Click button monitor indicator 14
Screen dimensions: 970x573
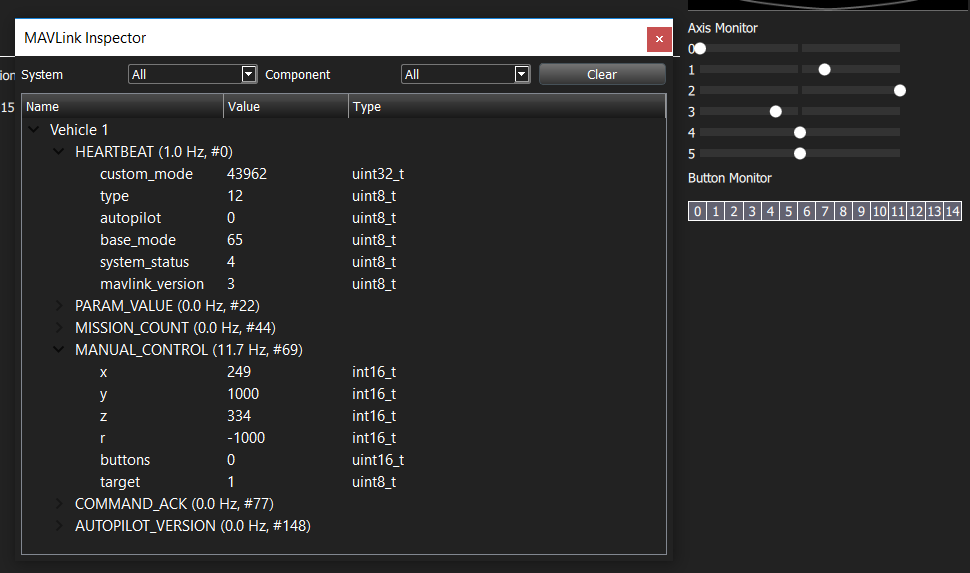pos(953,211)
